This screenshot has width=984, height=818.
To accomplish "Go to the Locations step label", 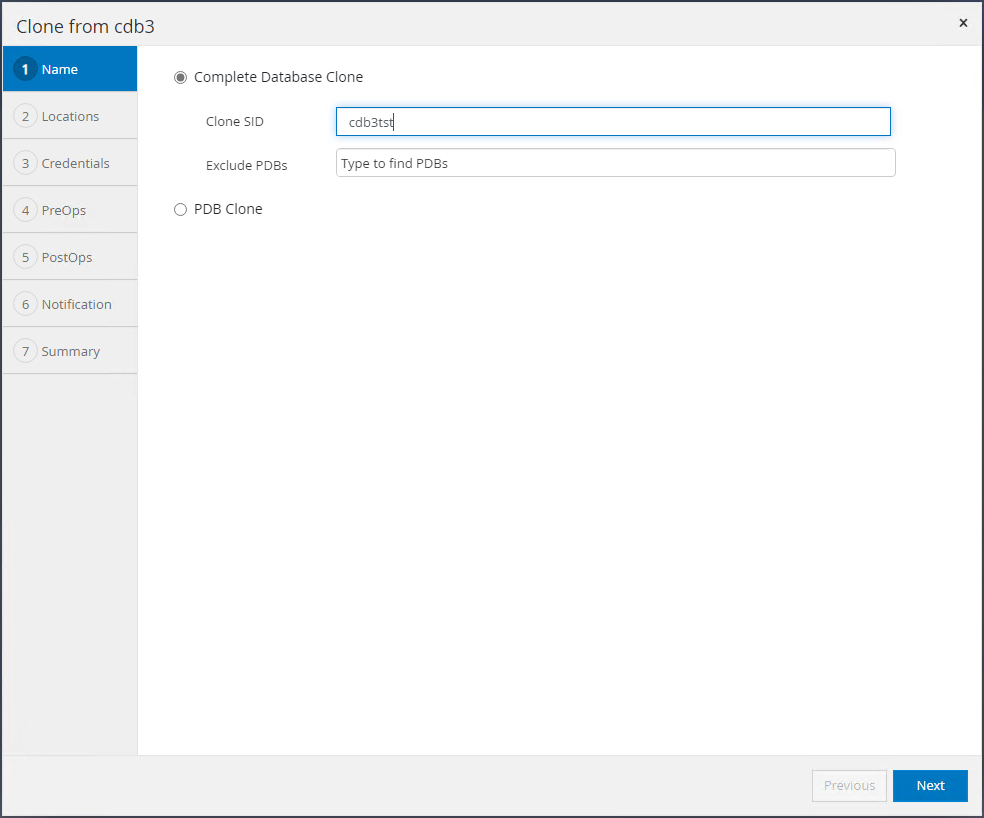I will 70,116.
